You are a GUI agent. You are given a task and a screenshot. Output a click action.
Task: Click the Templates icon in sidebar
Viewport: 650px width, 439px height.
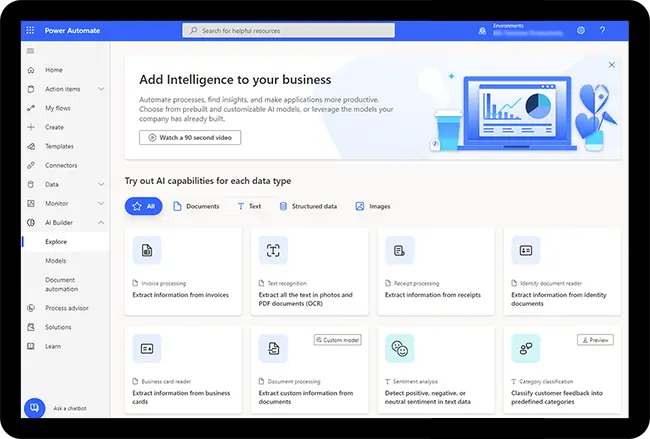31,146
